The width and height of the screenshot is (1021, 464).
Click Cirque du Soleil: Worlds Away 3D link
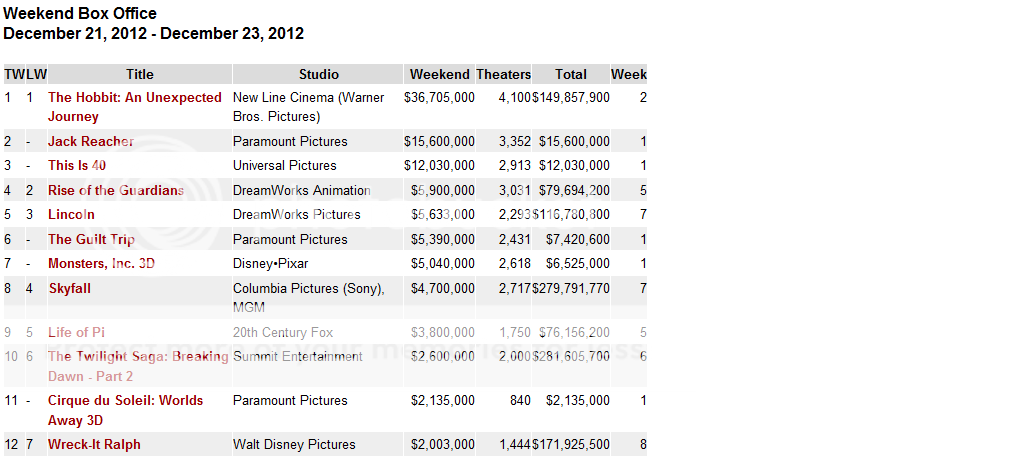pos(125,401)
